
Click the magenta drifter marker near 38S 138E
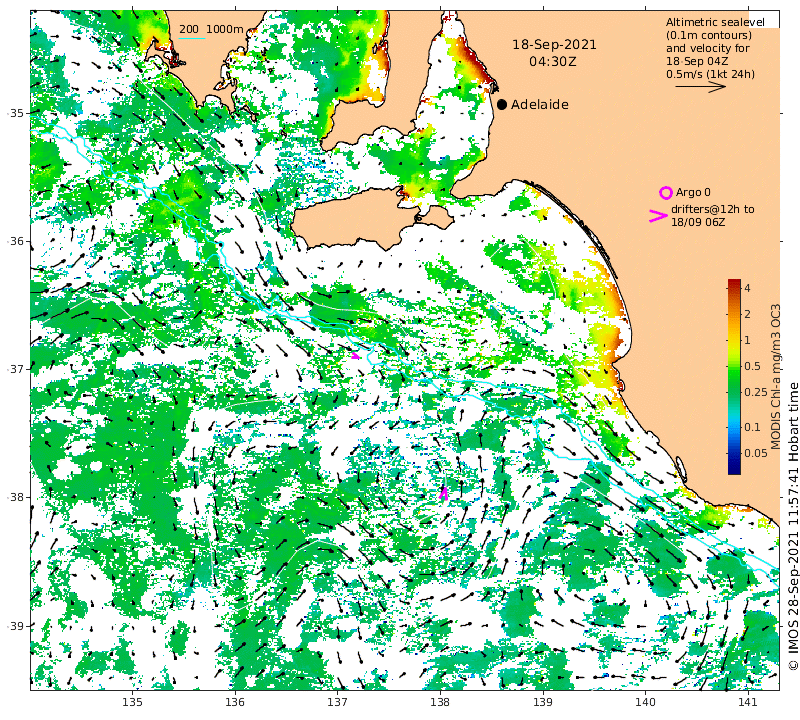pos(443,493)
